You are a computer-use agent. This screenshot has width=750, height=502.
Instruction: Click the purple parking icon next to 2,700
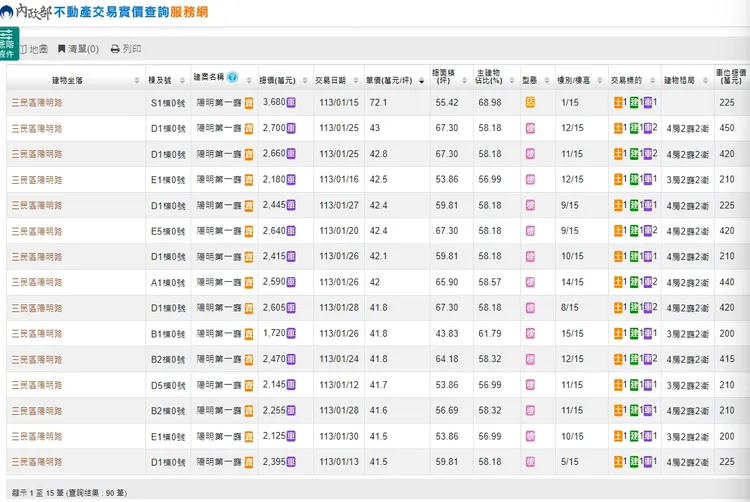tap(291, 128)
